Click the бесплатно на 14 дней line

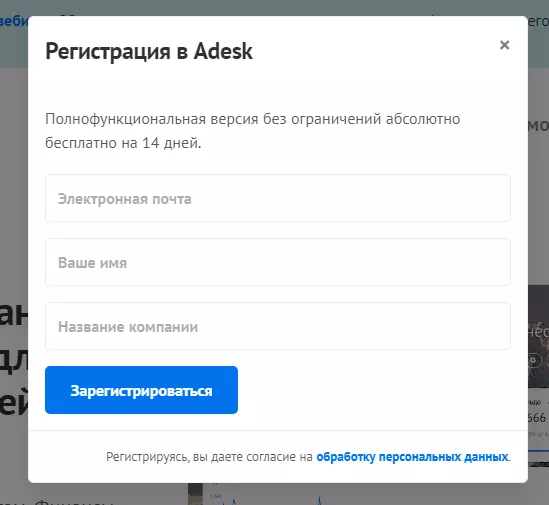click(x=123, y=143)
